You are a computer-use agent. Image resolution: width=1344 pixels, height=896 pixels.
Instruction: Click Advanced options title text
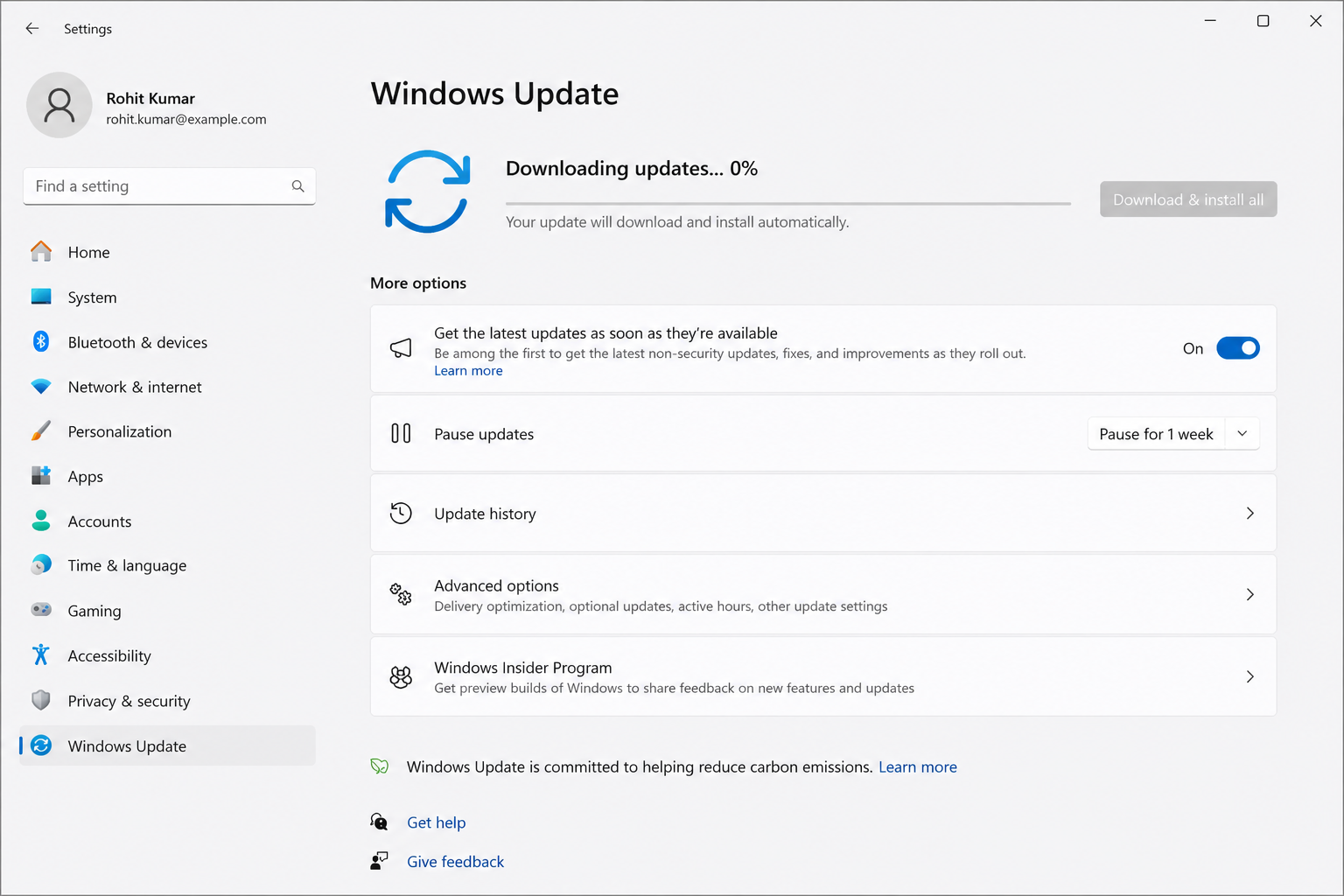pyautogui.click(x=496, y=585)
